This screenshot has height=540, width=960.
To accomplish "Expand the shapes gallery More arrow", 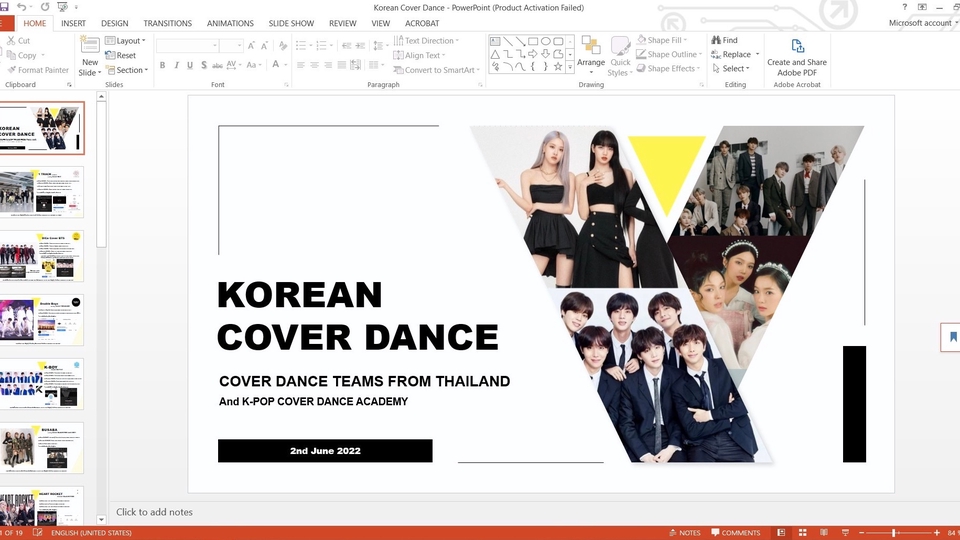I will coord(570,68).
